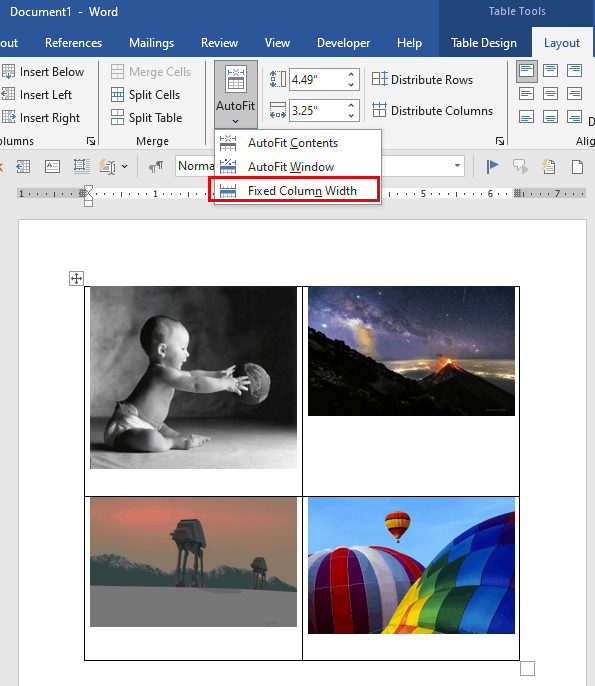Viewport: 595px width, 686px height.
Task: Switch to the Table Design tab
Action: pyautogui.click(x=483, y=43)
